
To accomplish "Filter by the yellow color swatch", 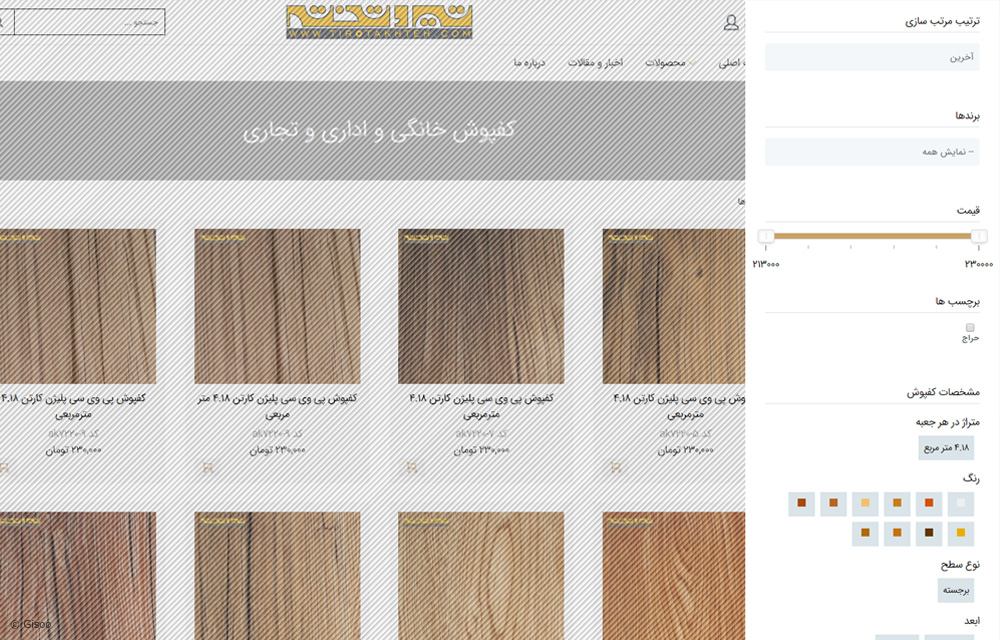I will tap(962, 533).
